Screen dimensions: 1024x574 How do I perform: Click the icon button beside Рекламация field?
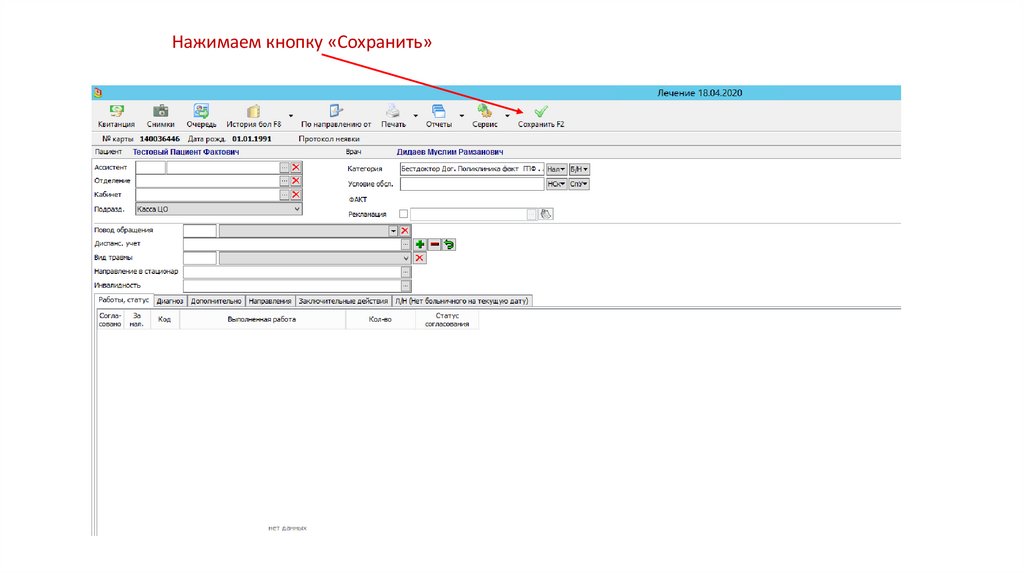click(546, 214)
